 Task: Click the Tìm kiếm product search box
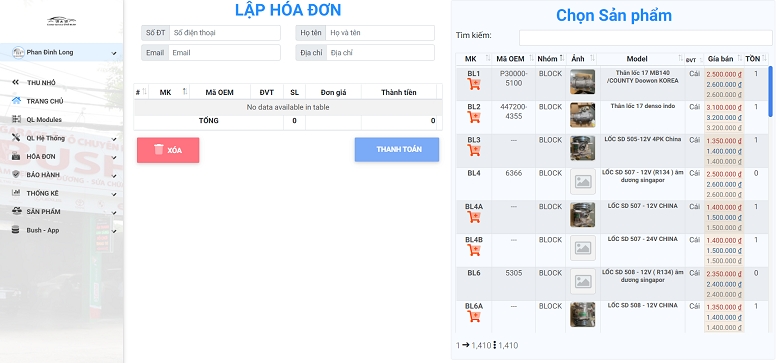[x=646, y=38]
